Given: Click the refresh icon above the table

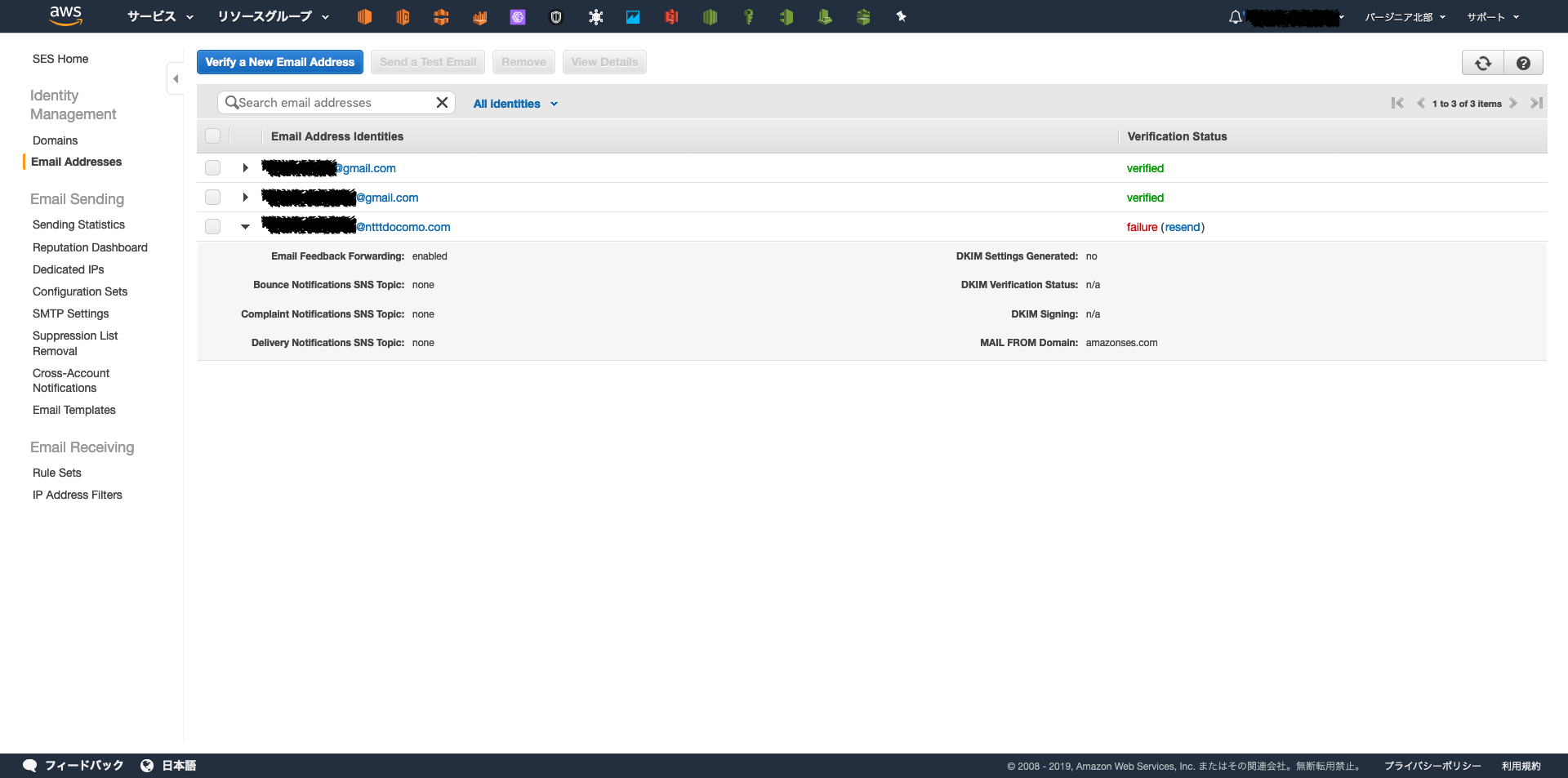Looking at the screenshot, I should (x=1482, y=62).
